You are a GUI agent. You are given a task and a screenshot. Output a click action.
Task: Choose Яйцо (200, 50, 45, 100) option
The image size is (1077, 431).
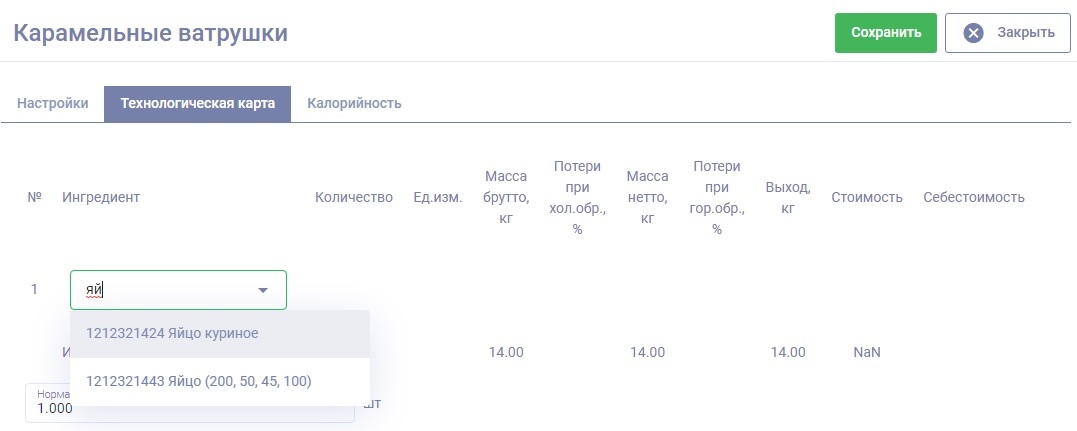199,381
